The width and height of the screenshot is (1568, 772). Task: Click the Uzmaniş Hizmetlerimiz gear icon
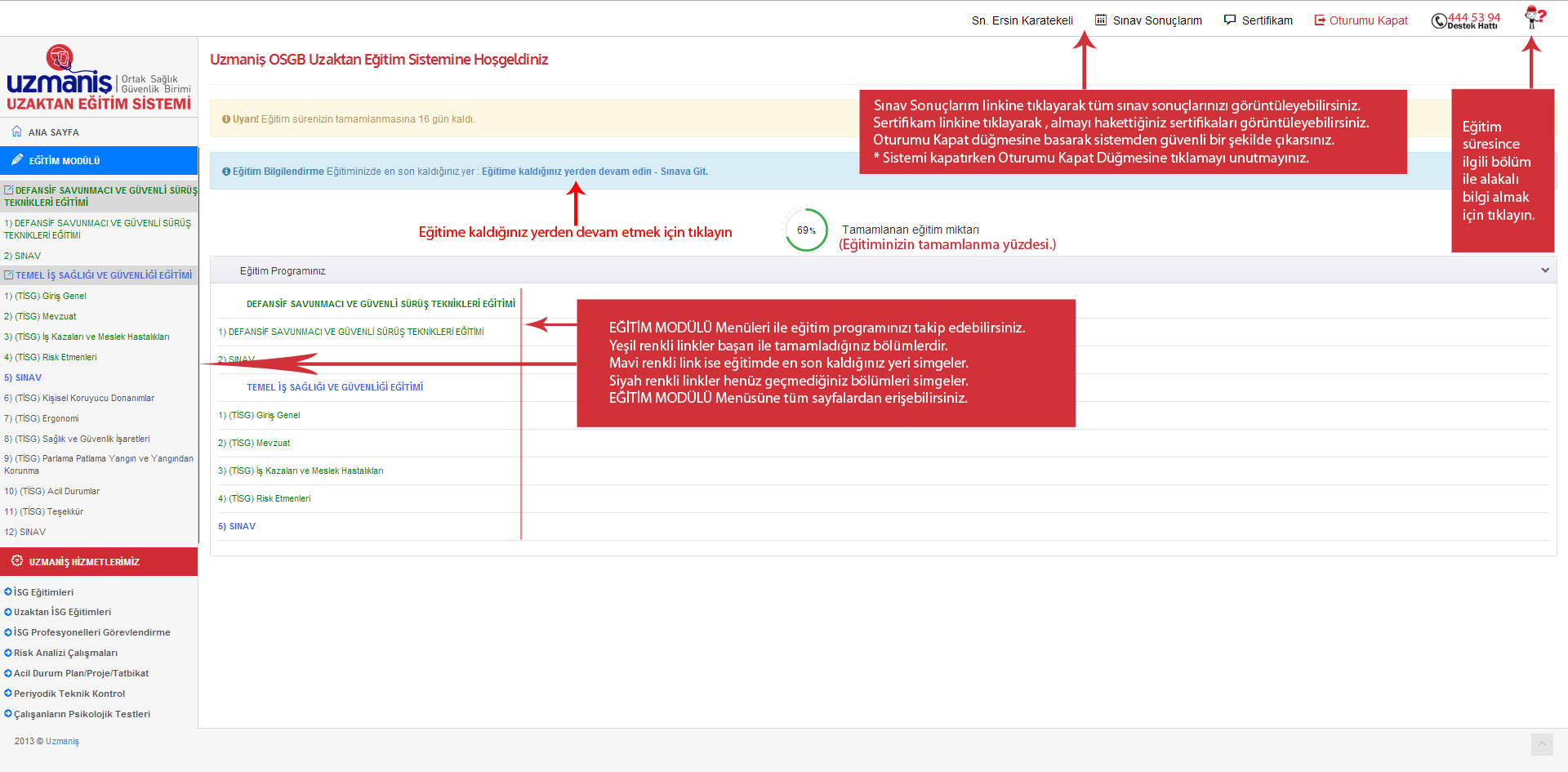pos(17,561)
